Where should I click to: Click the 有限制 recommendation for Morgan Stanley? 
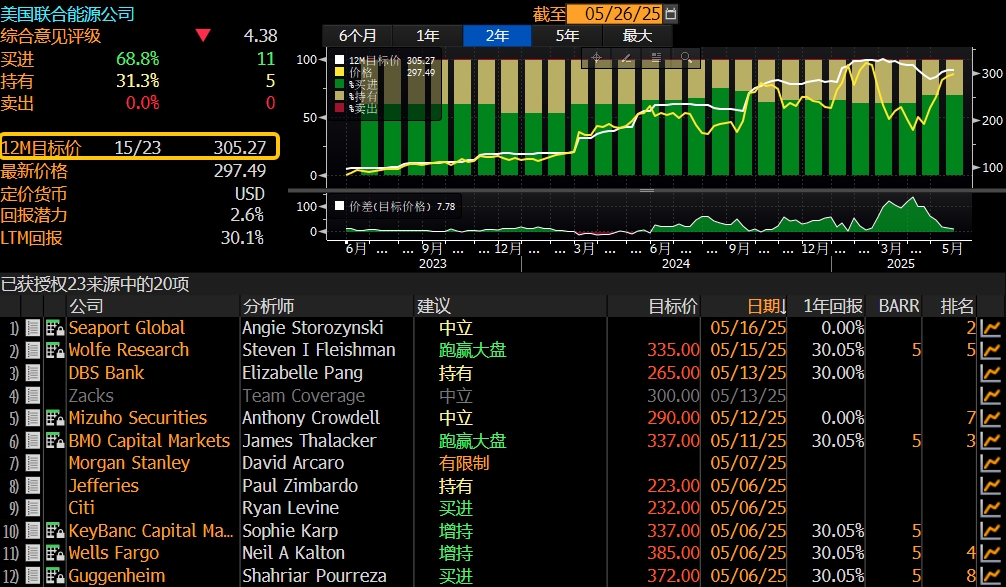pyautogui.click(x=464, y=463)
